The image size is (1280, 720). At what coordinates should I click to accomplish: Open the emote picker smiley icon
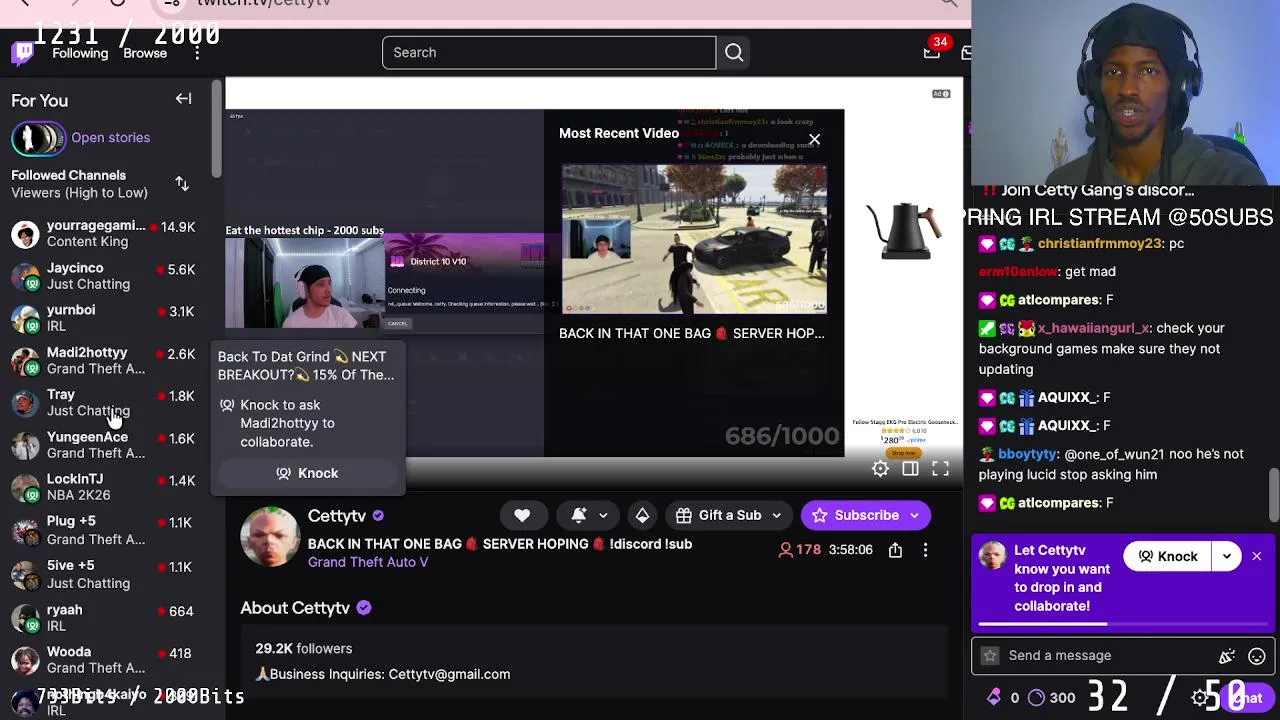[1257, 657]
